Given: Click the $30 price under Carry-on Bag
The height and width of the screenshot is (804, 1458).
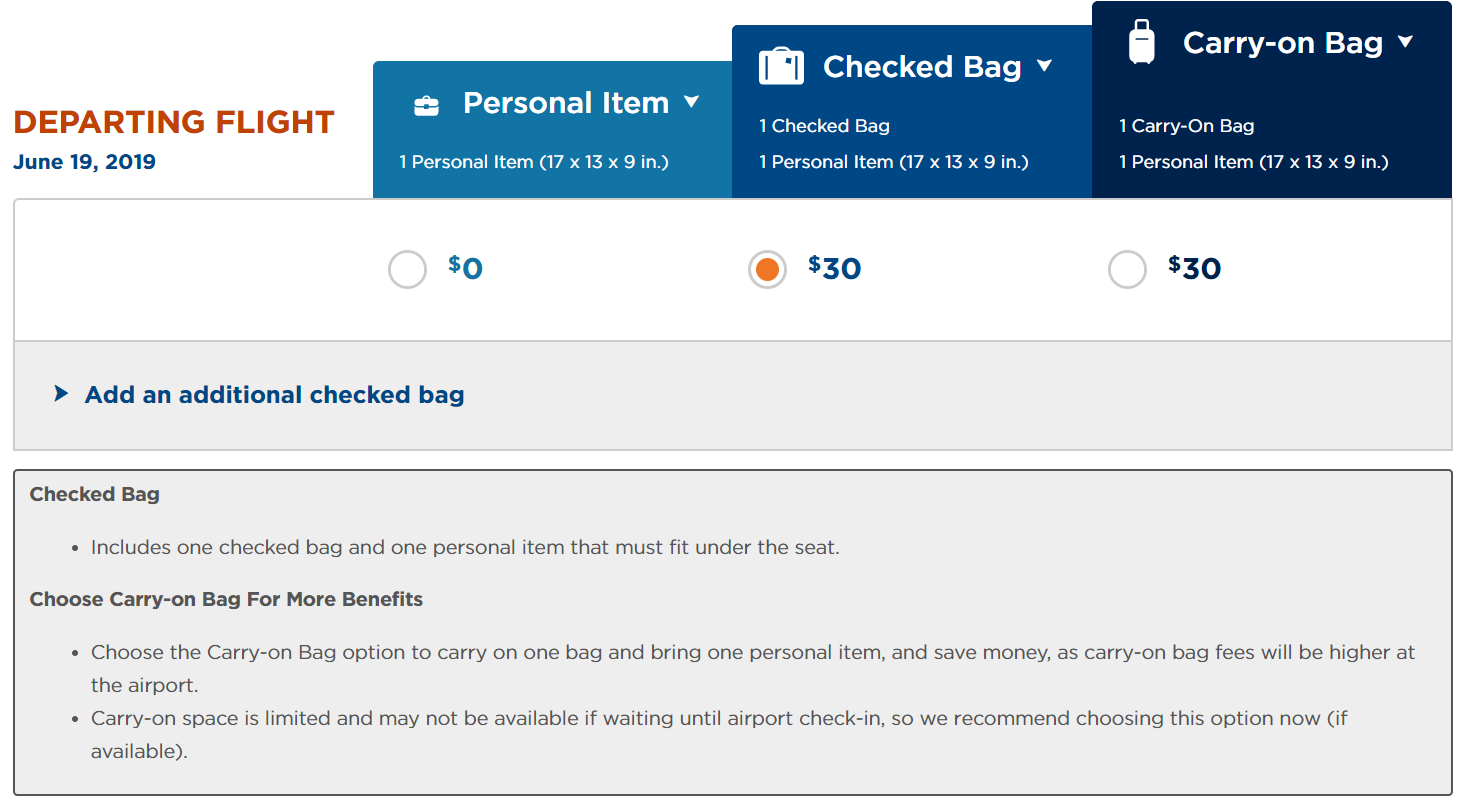Looking at the screenshot, I should coord(1195,268).
